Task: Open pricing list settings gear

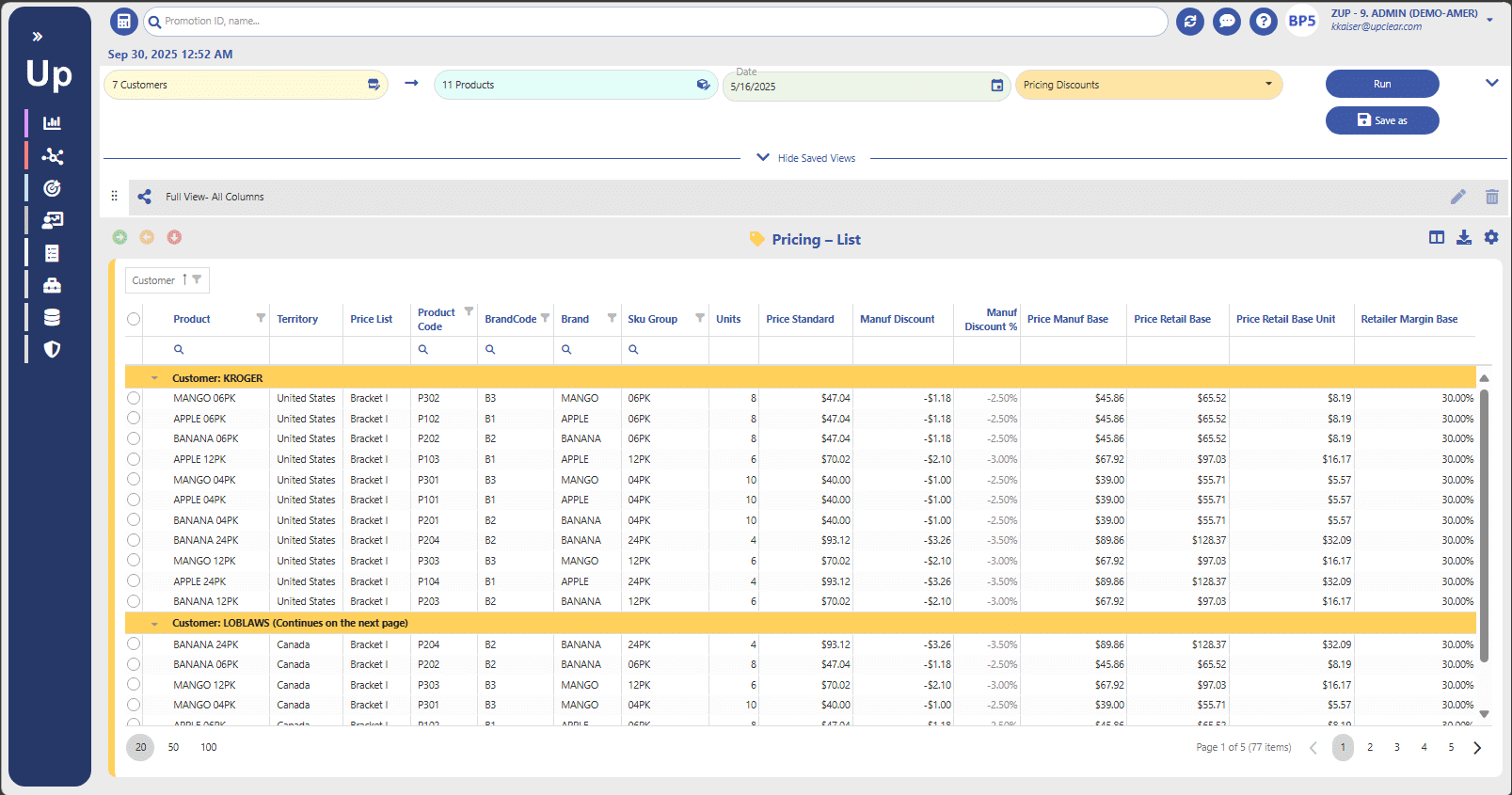Action: pyautogui.click(x=1491, y=238)
